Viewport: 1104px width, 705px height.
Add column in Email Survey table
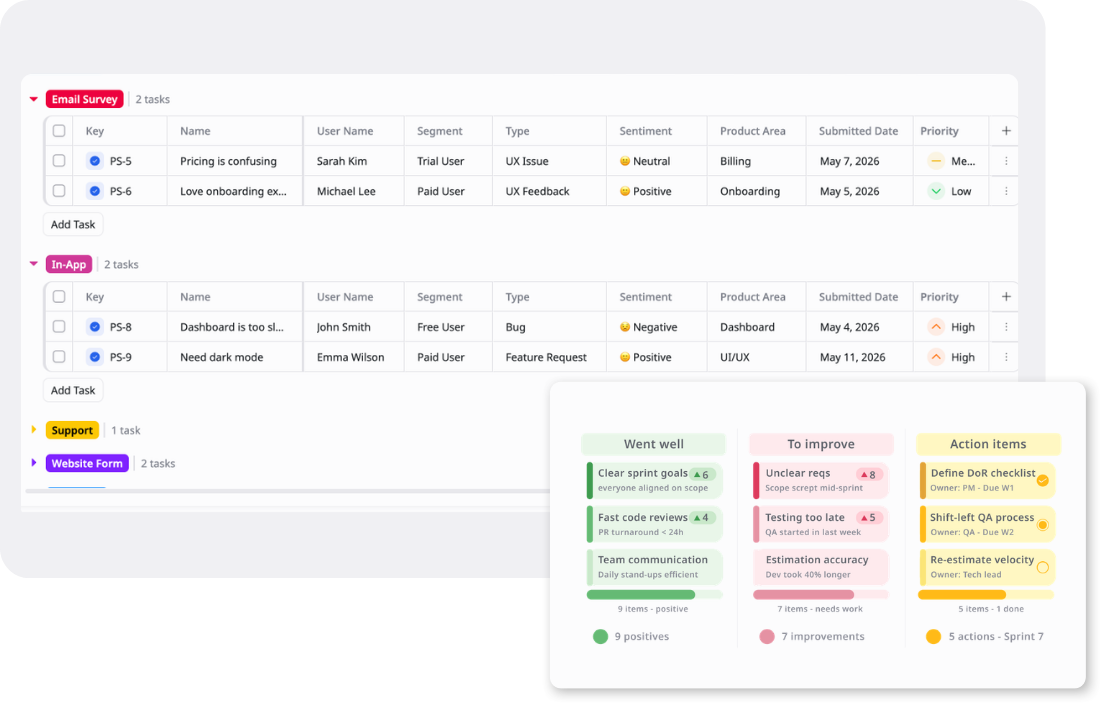point(1006,131)
